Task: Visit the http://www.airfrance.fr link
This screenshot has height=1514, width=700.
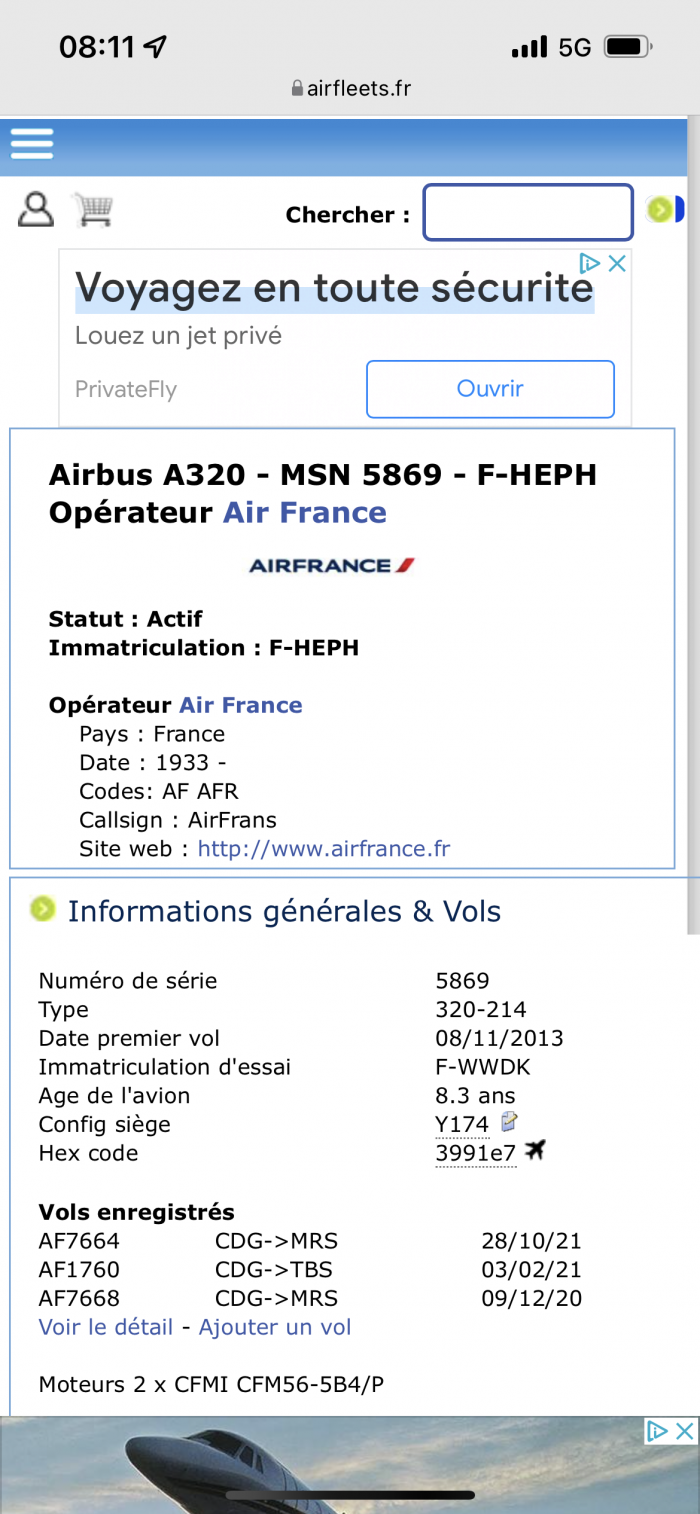Action: coord(324,849)
